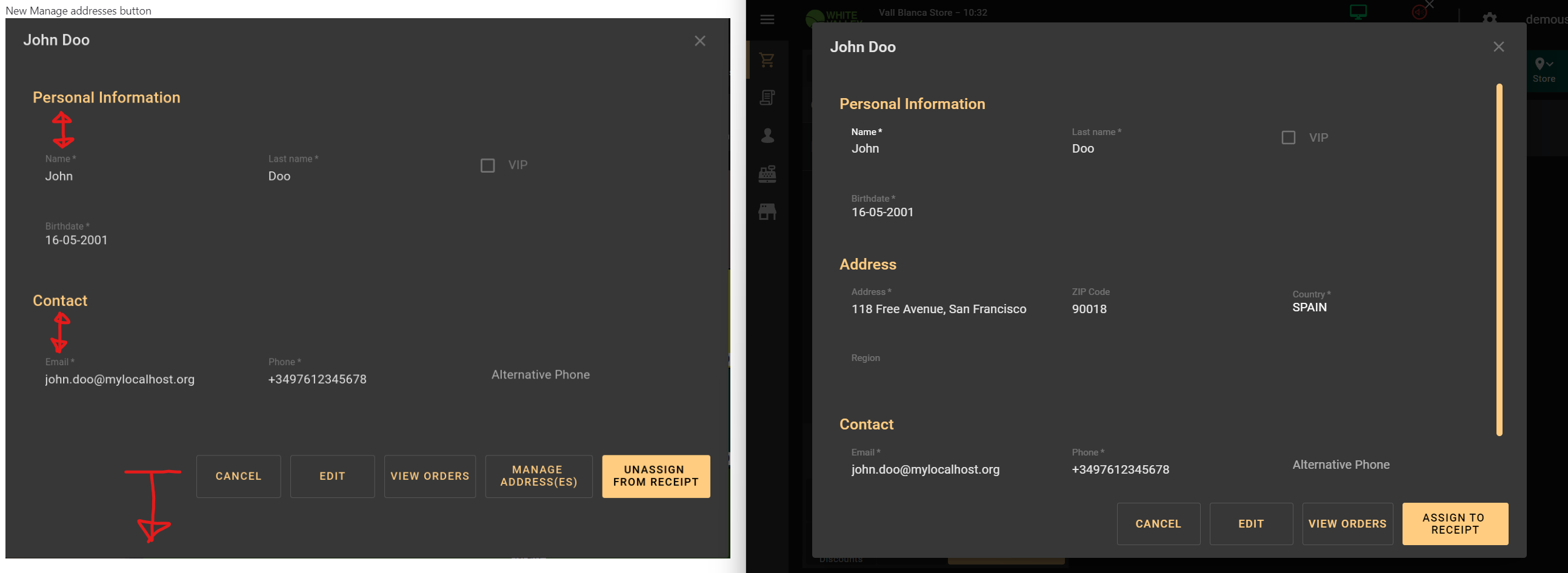Click Edit in the left dialog
The image size is (1568, 573).
point(332,476)
